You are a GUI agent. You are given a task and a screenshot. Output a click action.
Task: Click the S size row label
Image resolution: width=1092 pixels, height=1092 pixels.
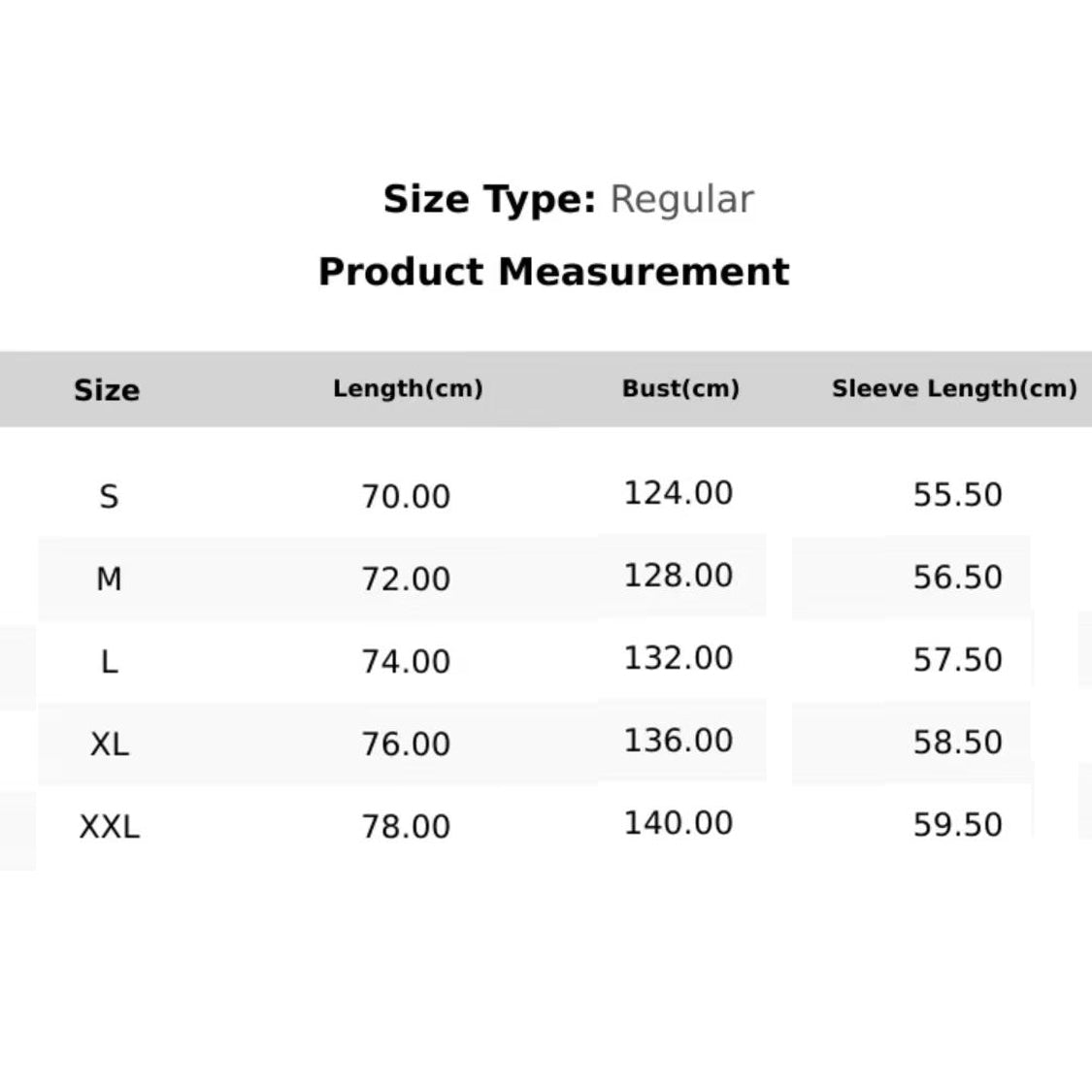tap(109, 497)
